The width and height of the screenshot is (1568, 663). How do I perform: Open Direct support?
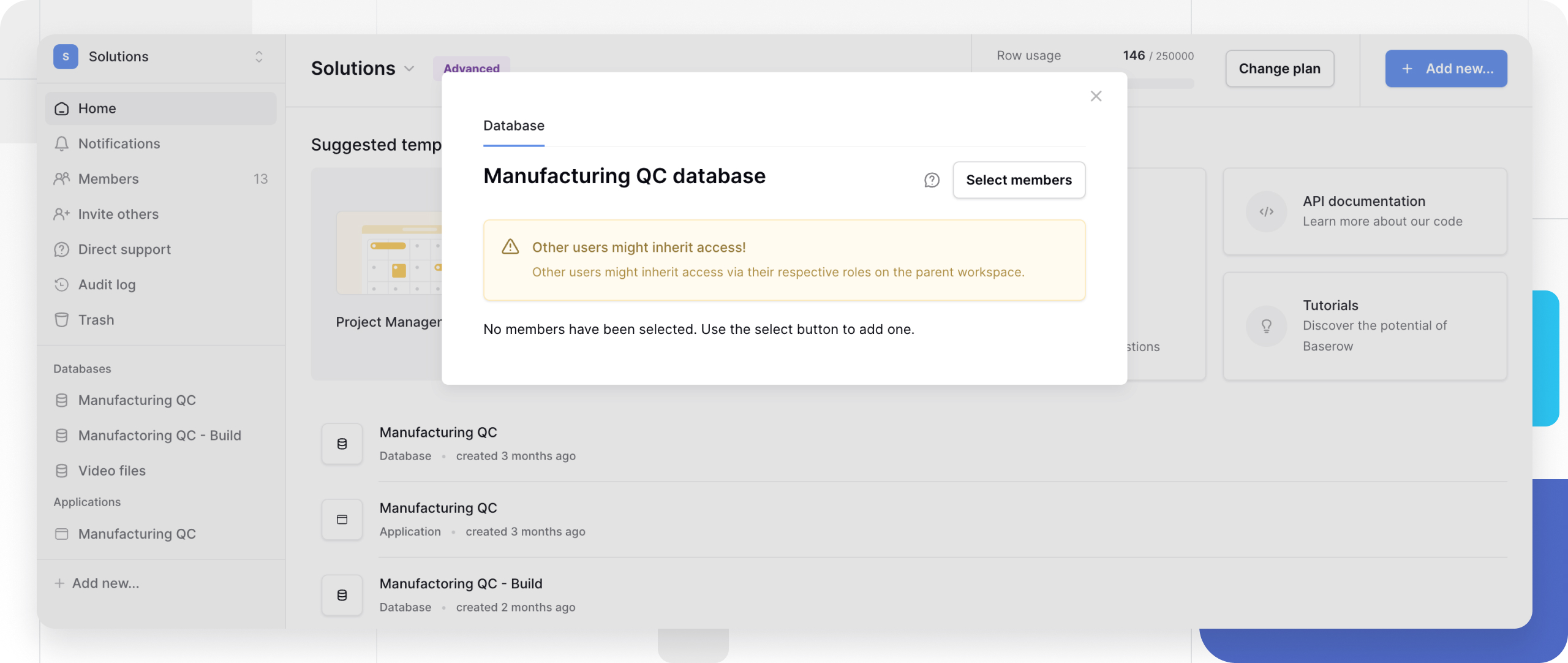coord(124,249)
